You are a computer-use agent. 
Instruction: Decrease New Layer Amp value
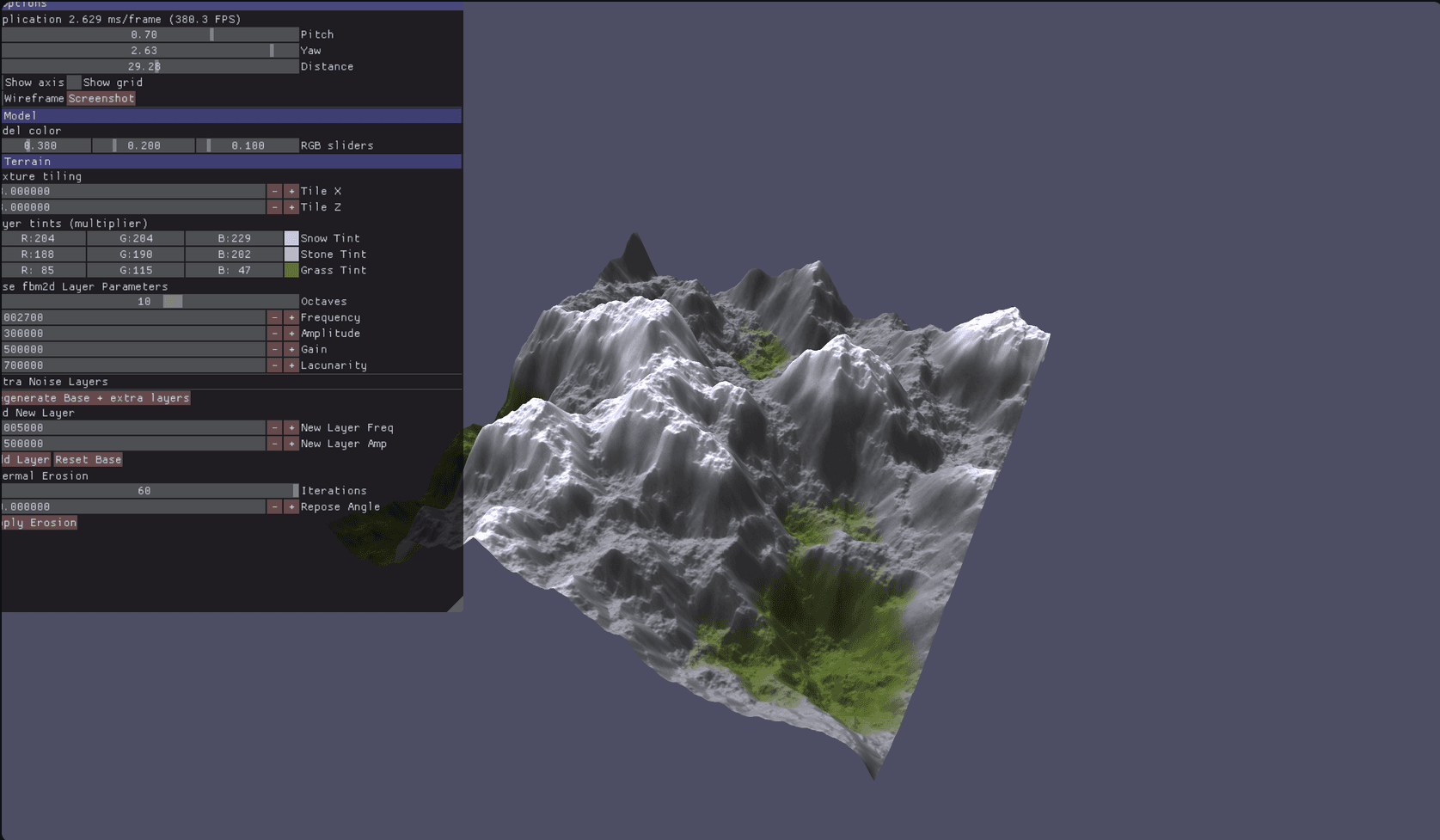[x=275, y=444]
